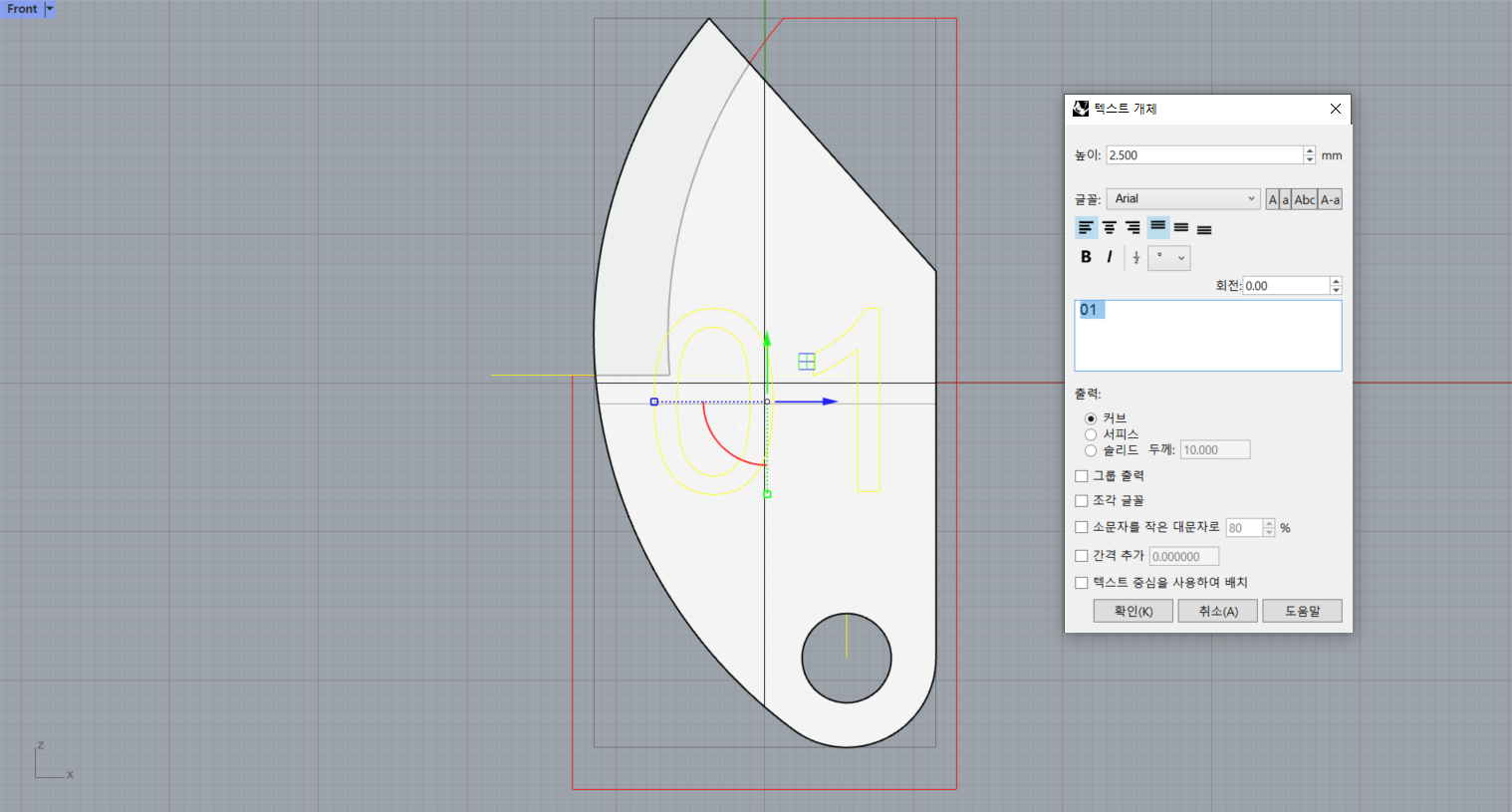Click the blue X-axis gumball arrow
This screenshot has height=812, width=1512.
[831, 402]
